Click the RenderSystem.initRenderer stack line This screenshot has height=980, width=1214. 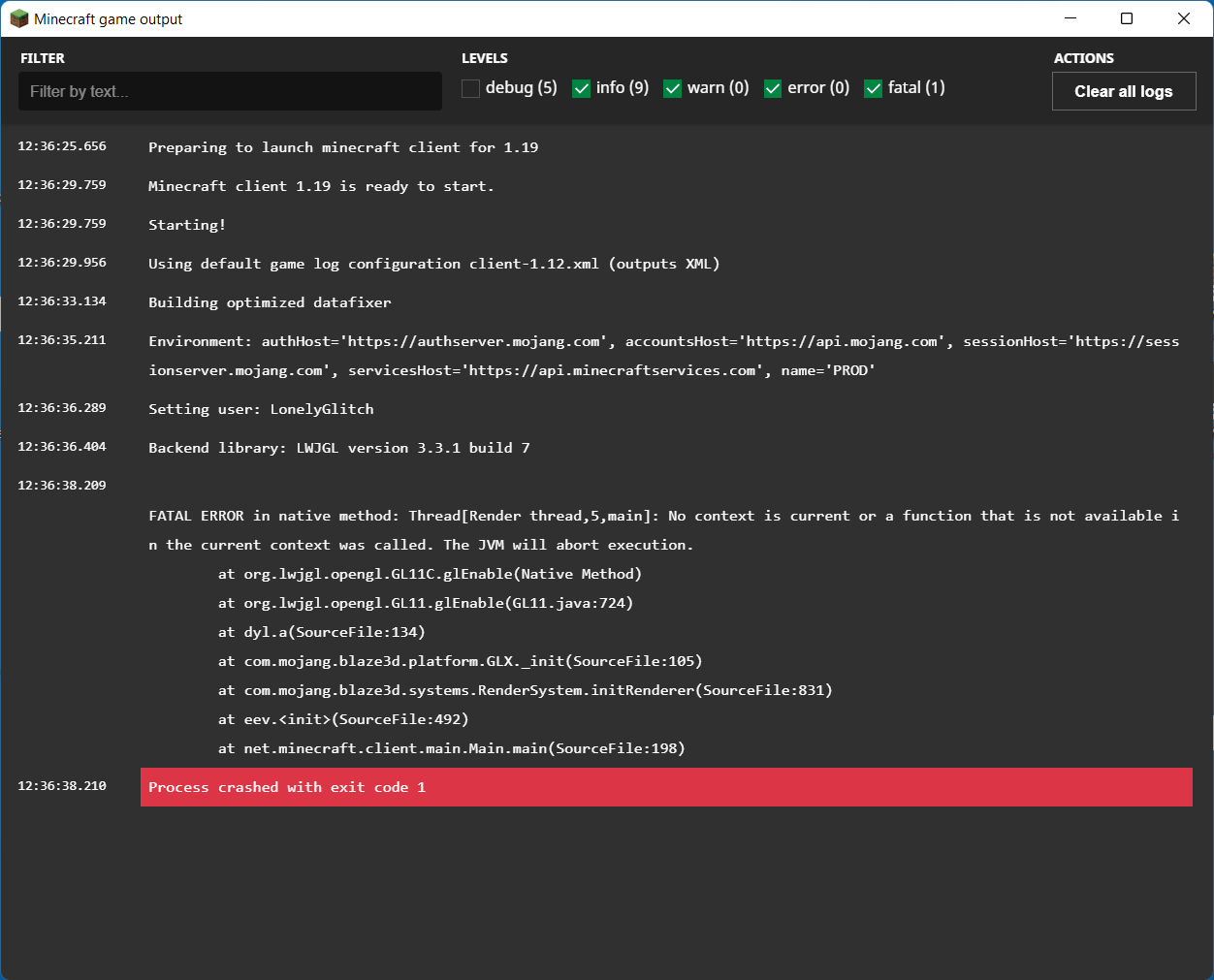[526, 690]
